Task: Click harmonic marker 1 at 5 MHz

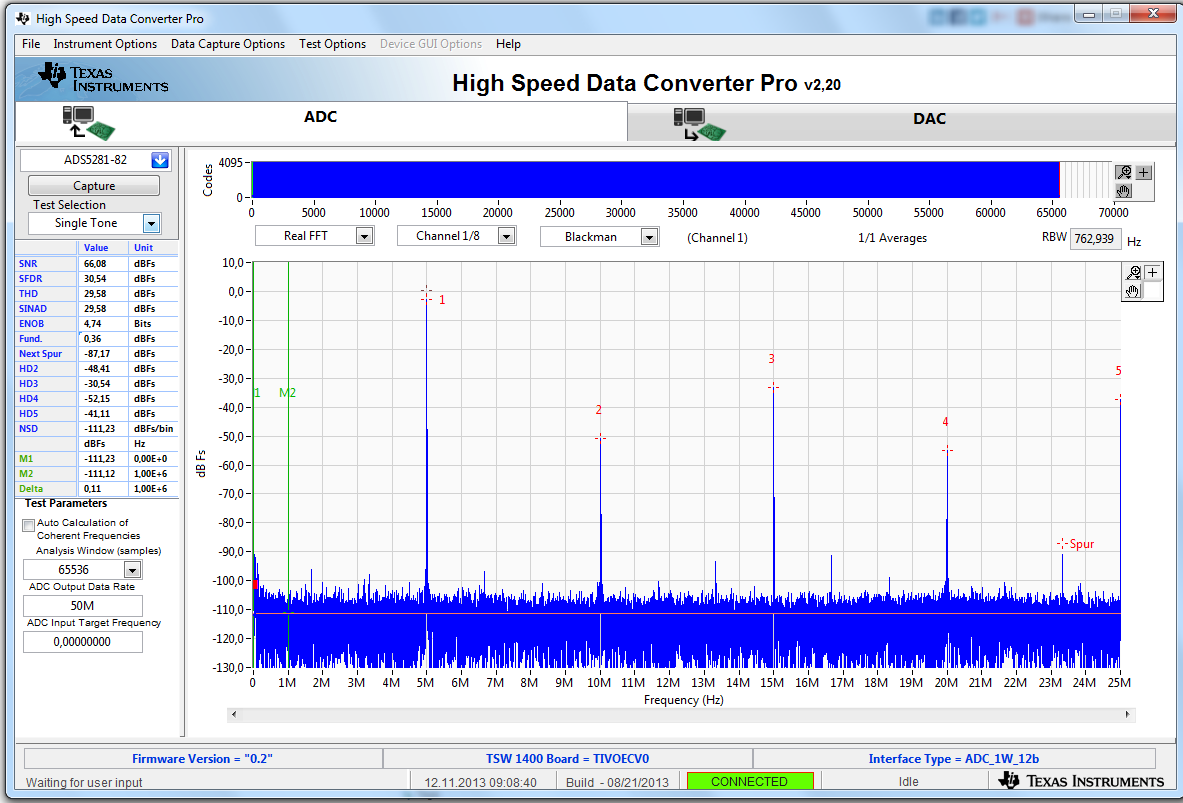Action: tap(426, 298)
